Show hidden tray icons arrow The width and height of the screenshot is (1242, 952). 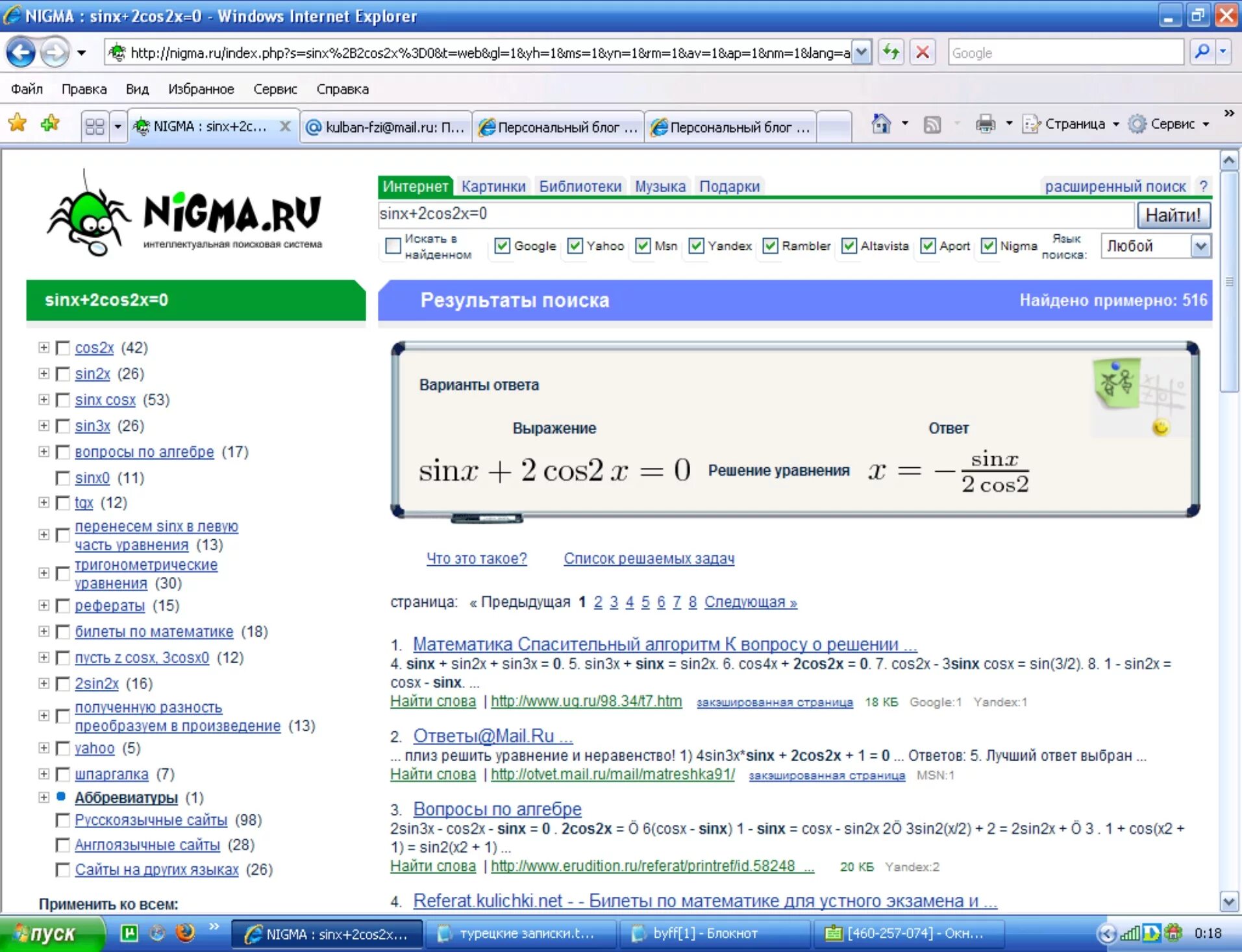[1107, 933]
